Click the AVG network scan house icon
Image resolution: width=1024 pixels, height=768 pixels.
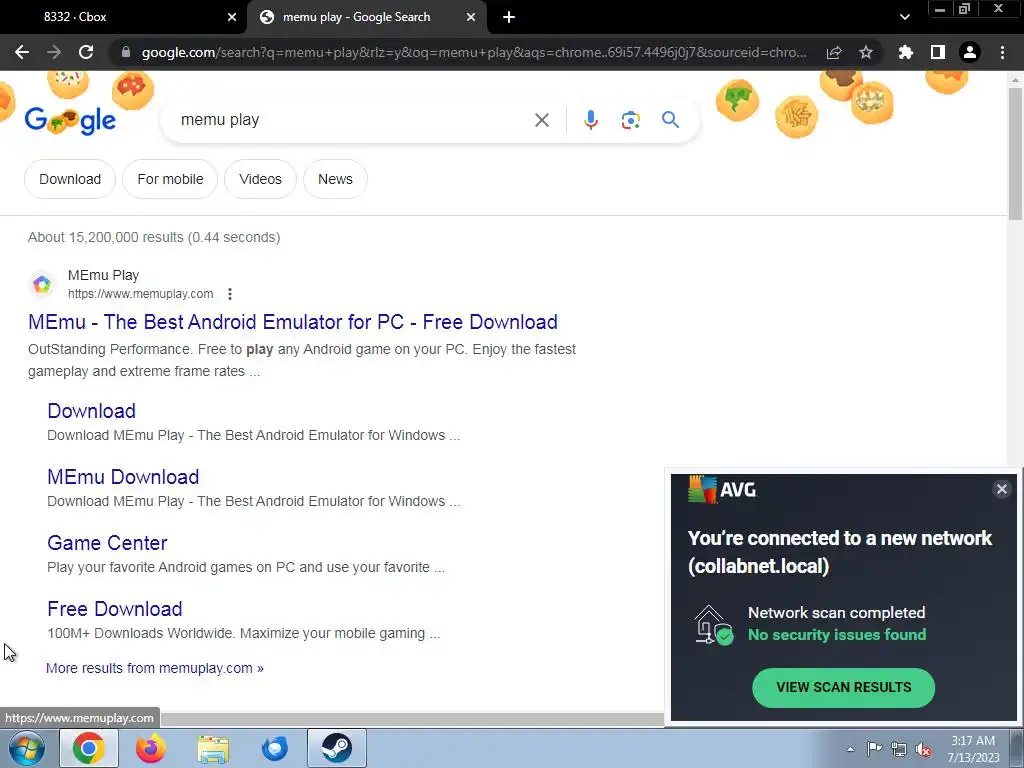pyautogui.click(x=712, y=624)
